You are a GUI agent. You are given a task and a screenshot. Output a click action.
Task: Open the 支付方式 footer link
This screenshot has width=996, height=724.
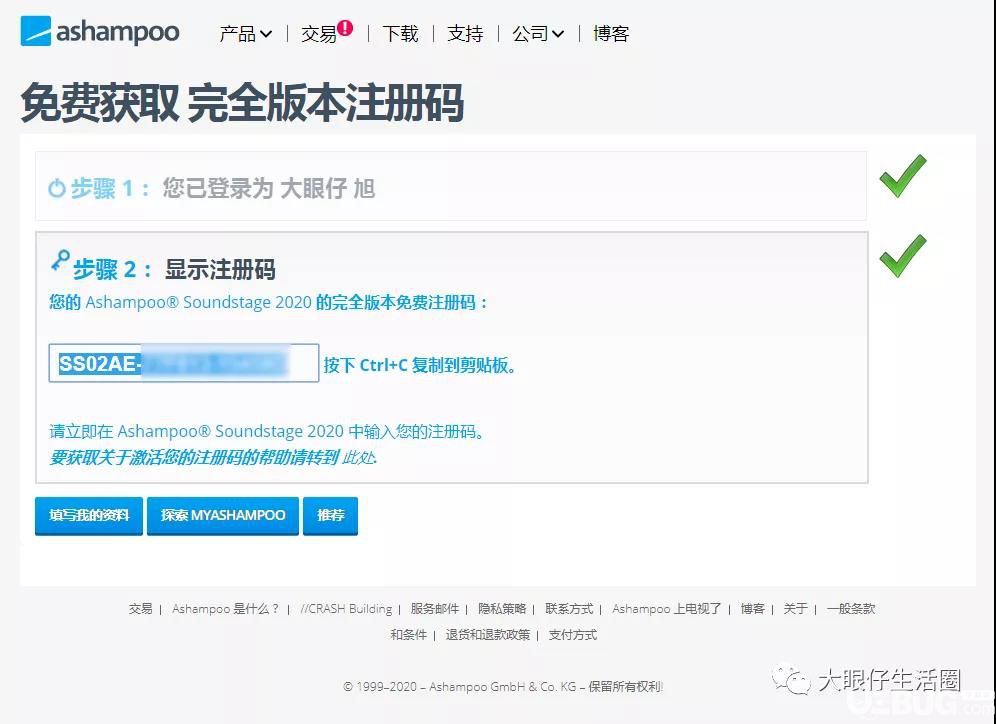(x=573, y=634)
